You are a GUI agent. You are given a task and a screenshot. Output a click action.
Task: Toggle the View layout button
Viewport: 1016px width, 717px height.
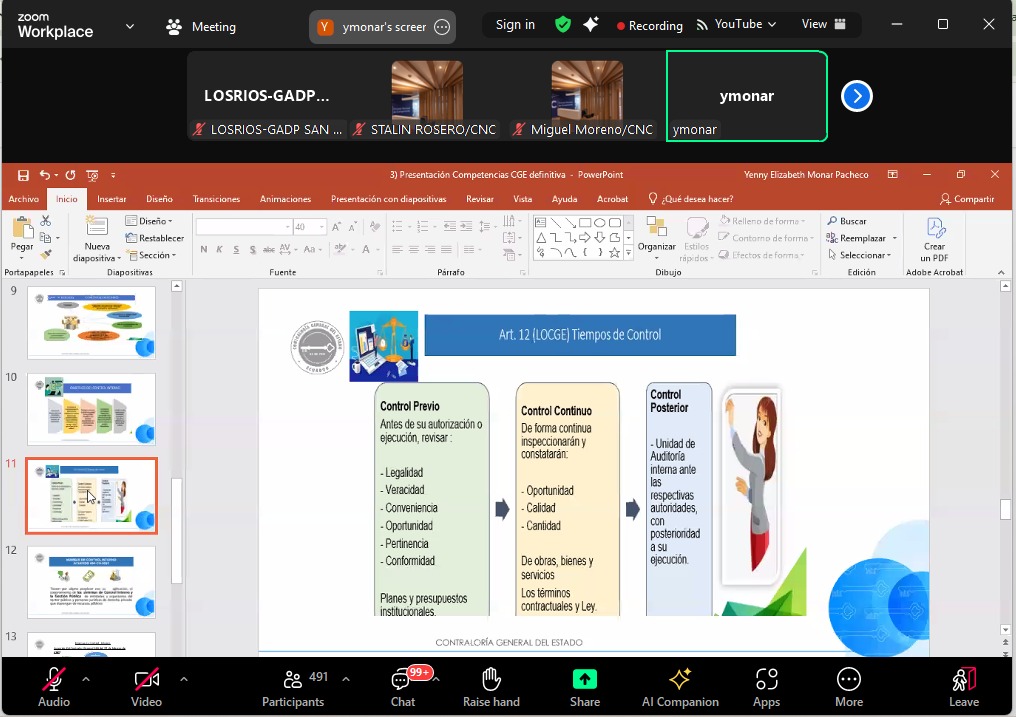click(x=824, y=25)
